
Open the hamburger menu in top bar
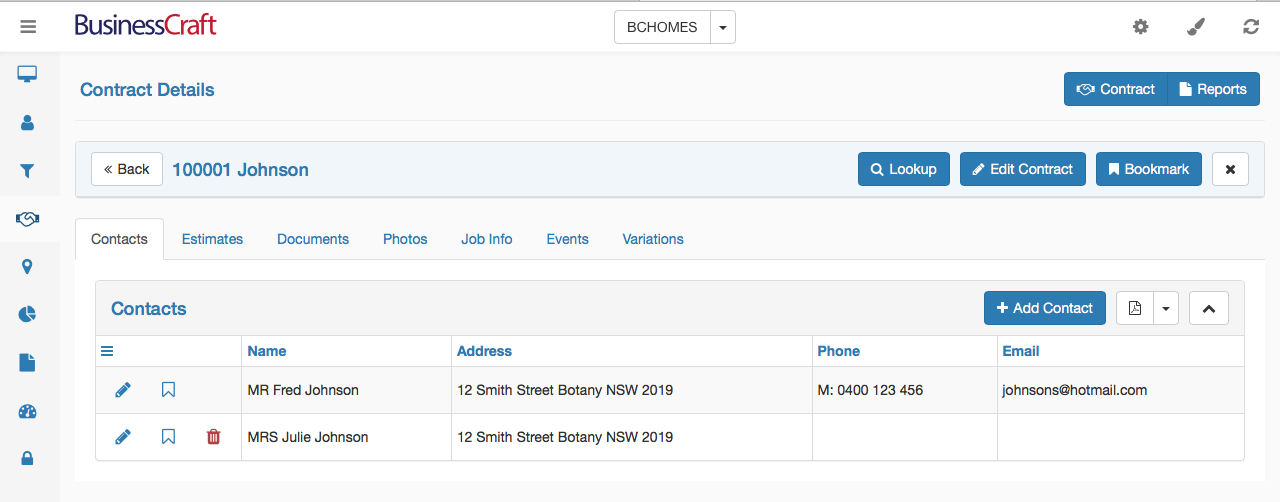[28, 27]
